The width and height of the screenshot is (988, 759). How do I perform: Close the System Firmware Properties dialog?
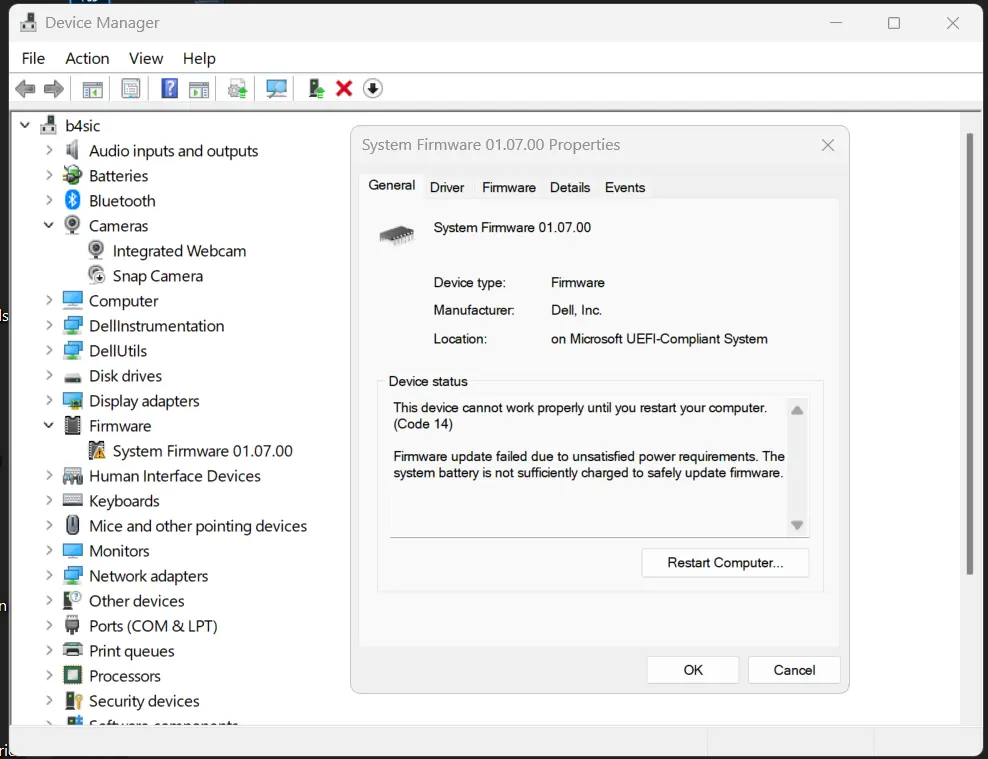click(x=827, y=146)
